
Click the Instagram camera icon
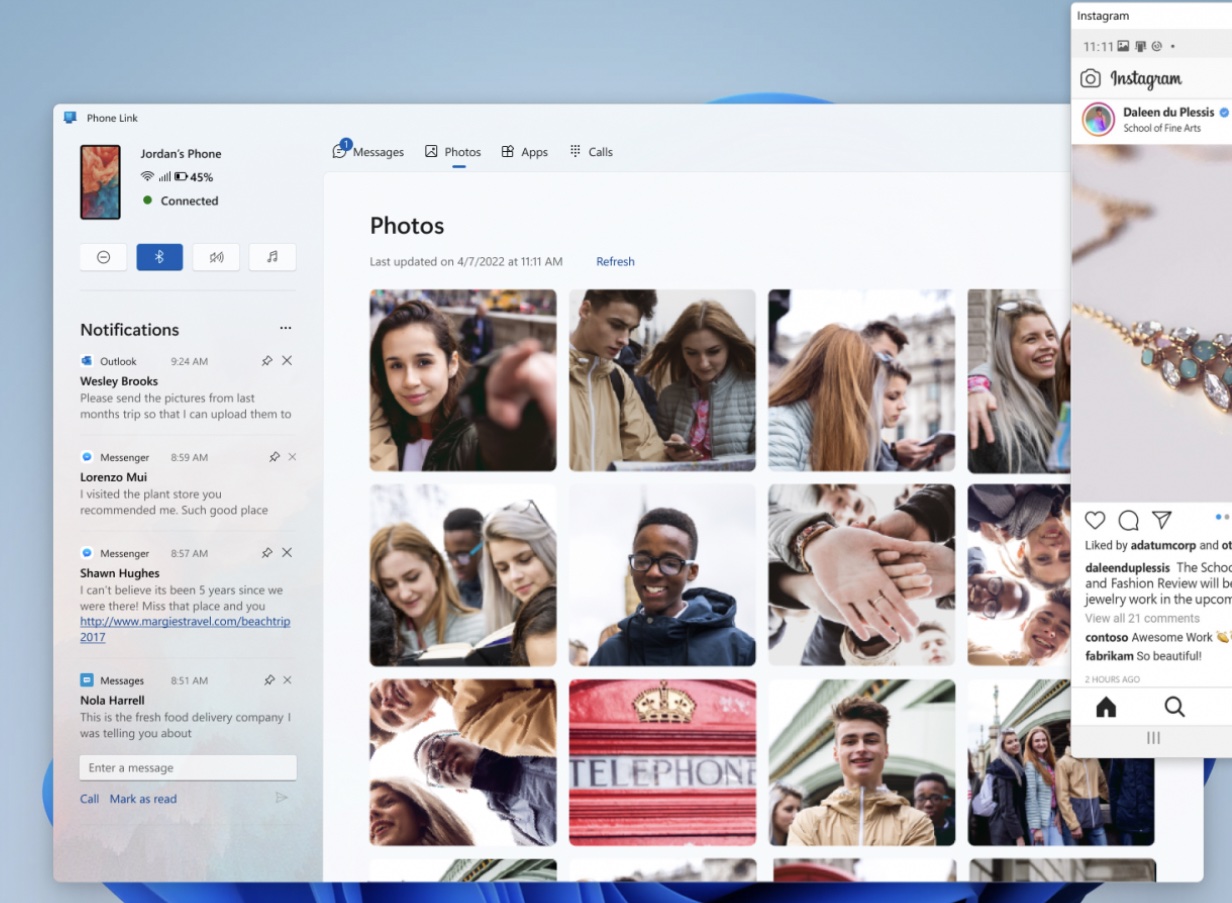(x=1091, y=78)
